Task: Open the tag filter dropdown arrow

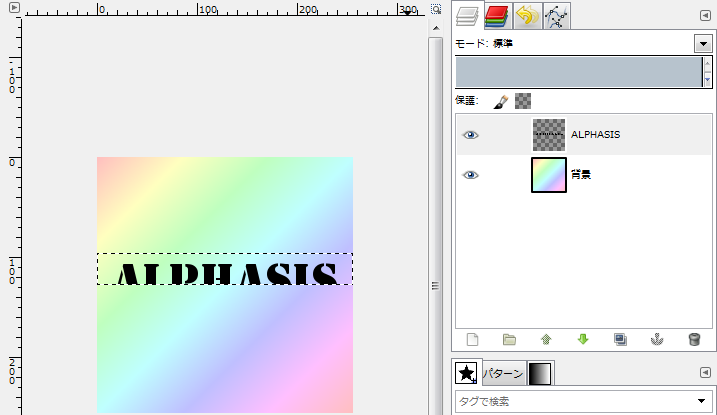Action: (x=701, y=401)
